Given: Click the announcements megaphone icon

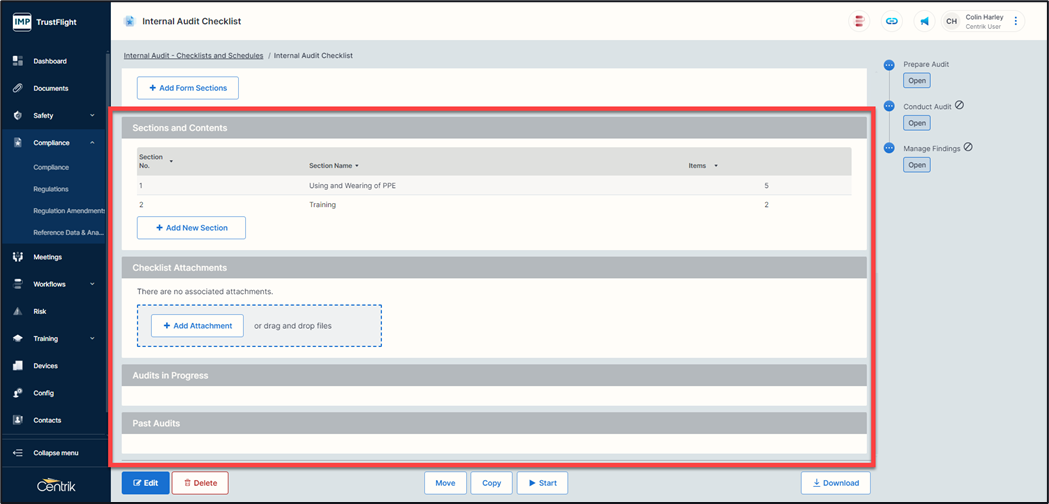Looking at the screenshot, I should click(925, 21).
